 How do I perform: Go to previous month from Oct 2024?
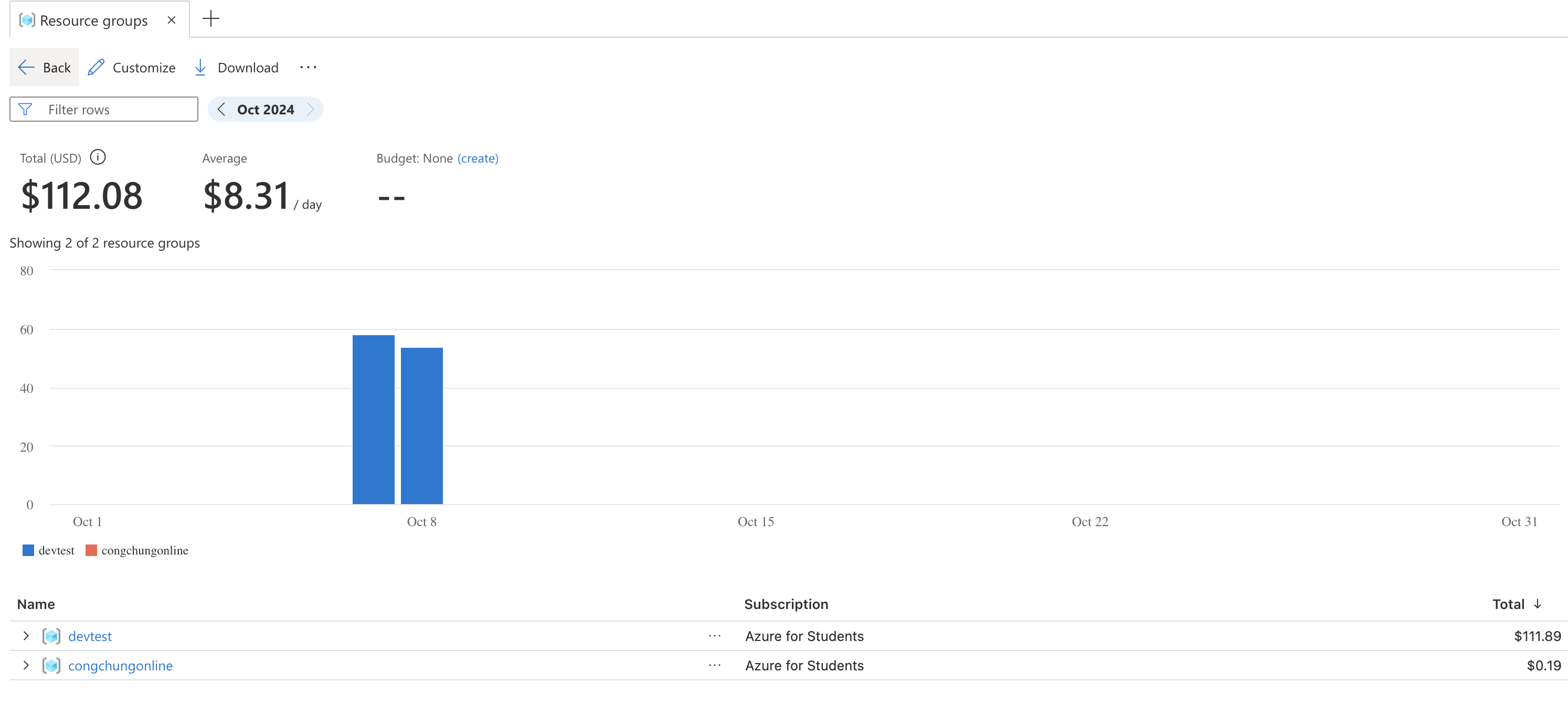point(221,110)
